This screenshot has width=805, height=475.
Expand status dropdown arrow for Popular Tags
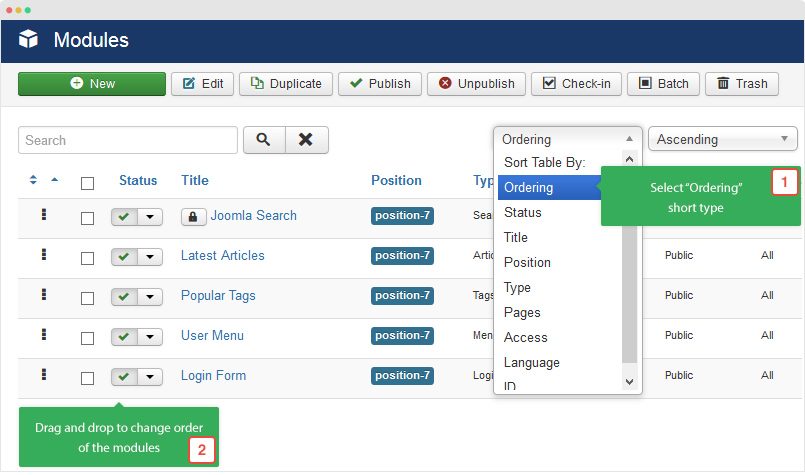(150, 297)
